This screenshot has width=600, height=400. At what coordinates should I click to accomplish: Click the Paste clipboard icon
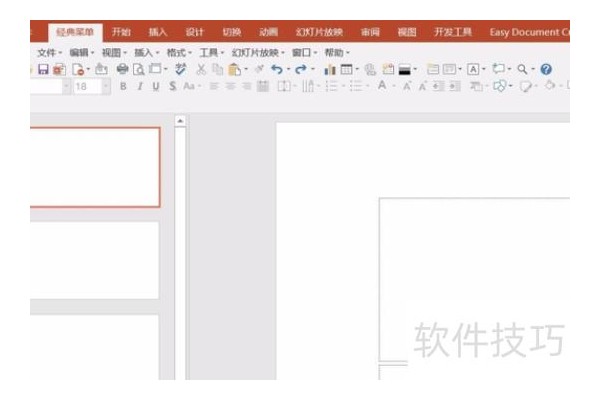(x=234, y=69)
